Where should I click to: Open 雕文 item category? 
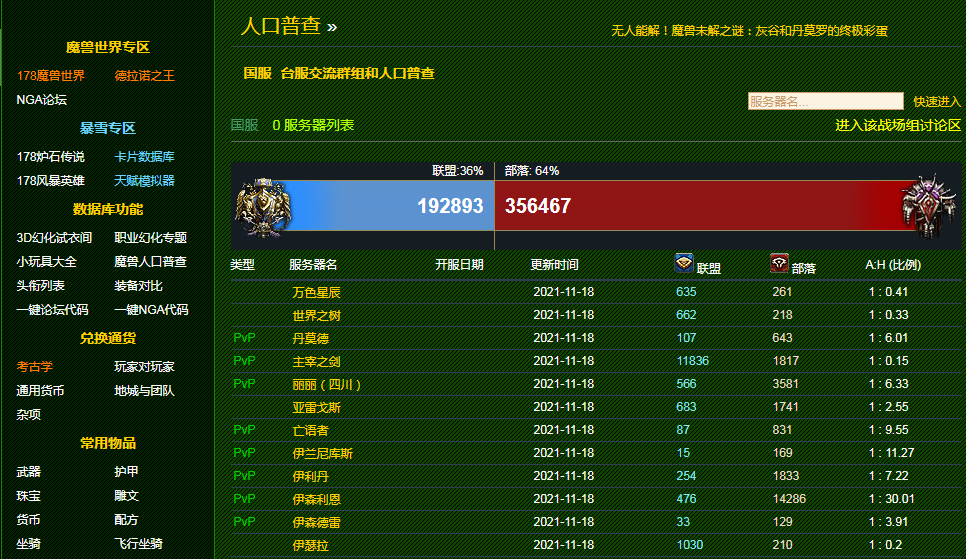126,496
